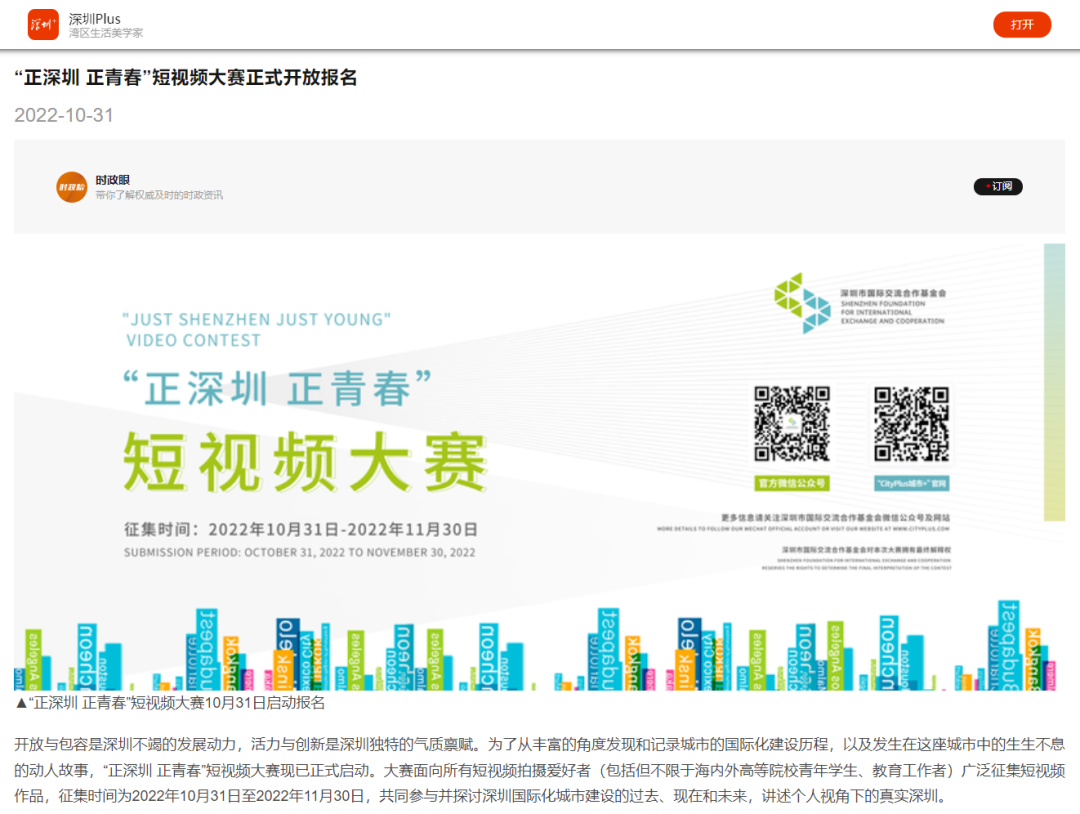Screen dimensions: 1080x814
Task: Click the "JUST SHENZHEN JUST YOUNG" banner text
Action: [x=256, y=320]
